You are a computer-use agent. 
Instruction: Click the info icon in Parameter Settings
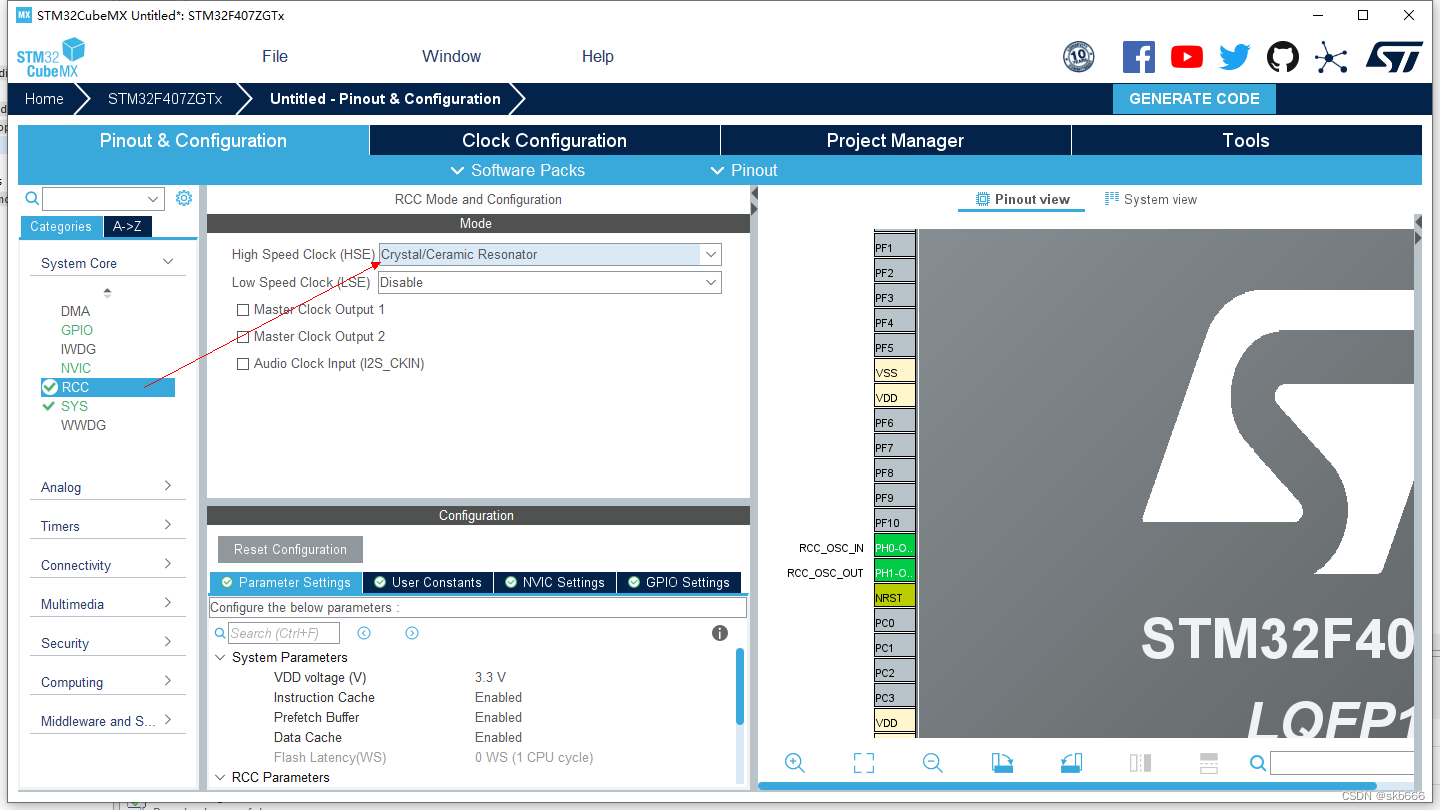point(719,633)
